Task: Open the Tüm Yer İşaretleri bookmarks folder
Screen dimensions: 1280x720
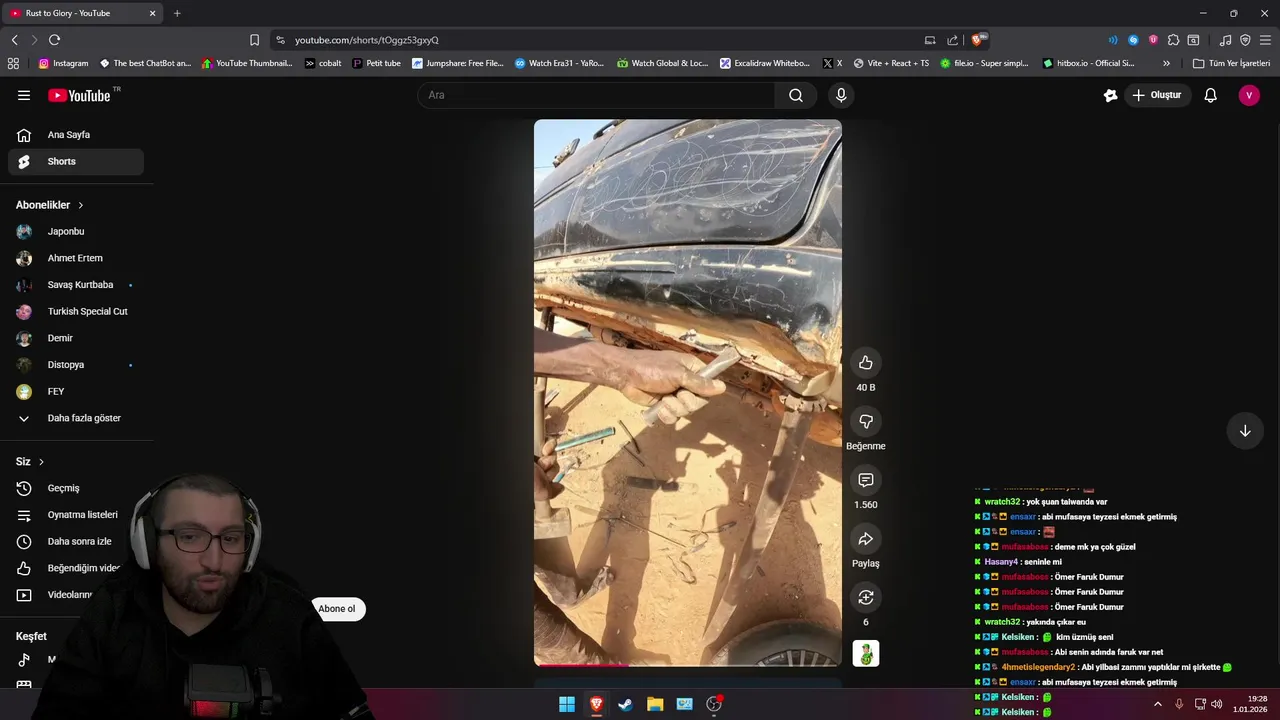Action: click(1231, 63)
